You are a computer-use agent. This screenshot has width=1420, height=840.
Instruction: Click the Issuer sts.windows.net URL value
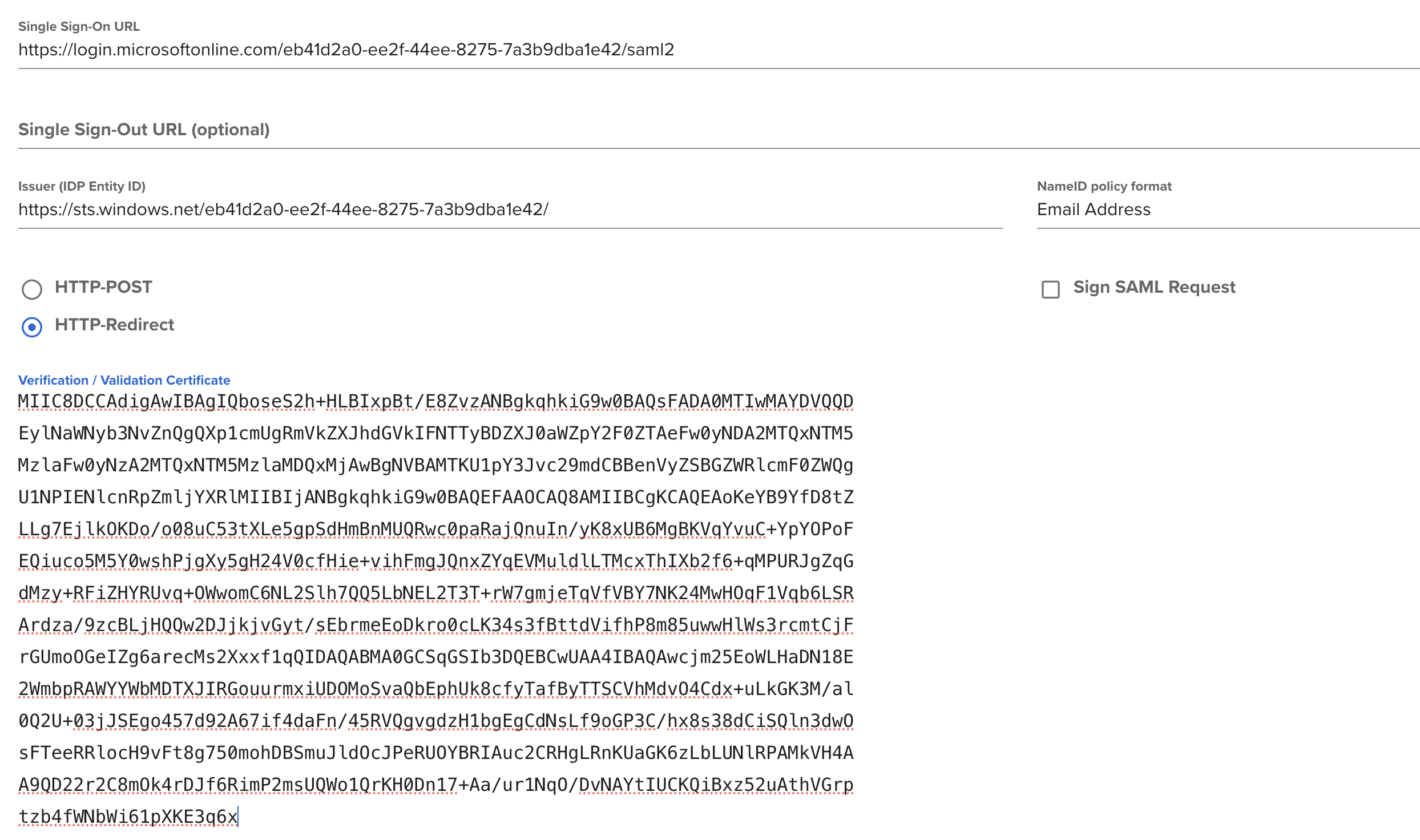pos(283,209)
